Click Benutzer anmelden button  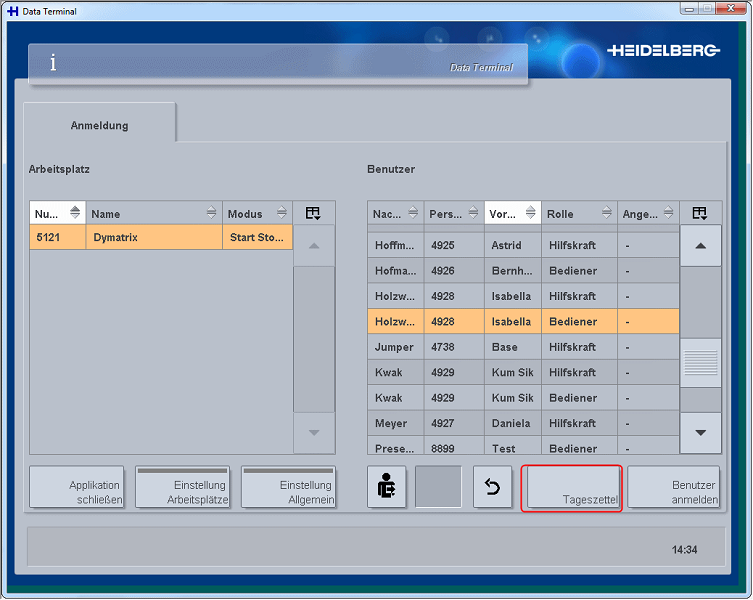(x=673, y=487)
